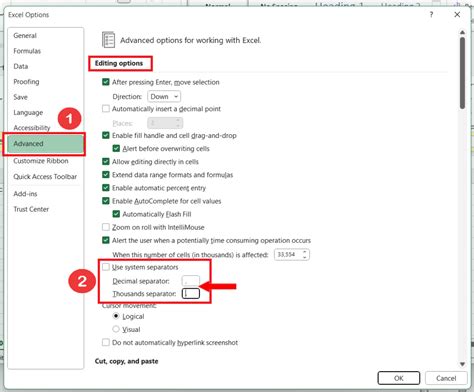This screenshot has height=392, width=474.
Task: Click the Help question mark icon
Action: point(431,15)
